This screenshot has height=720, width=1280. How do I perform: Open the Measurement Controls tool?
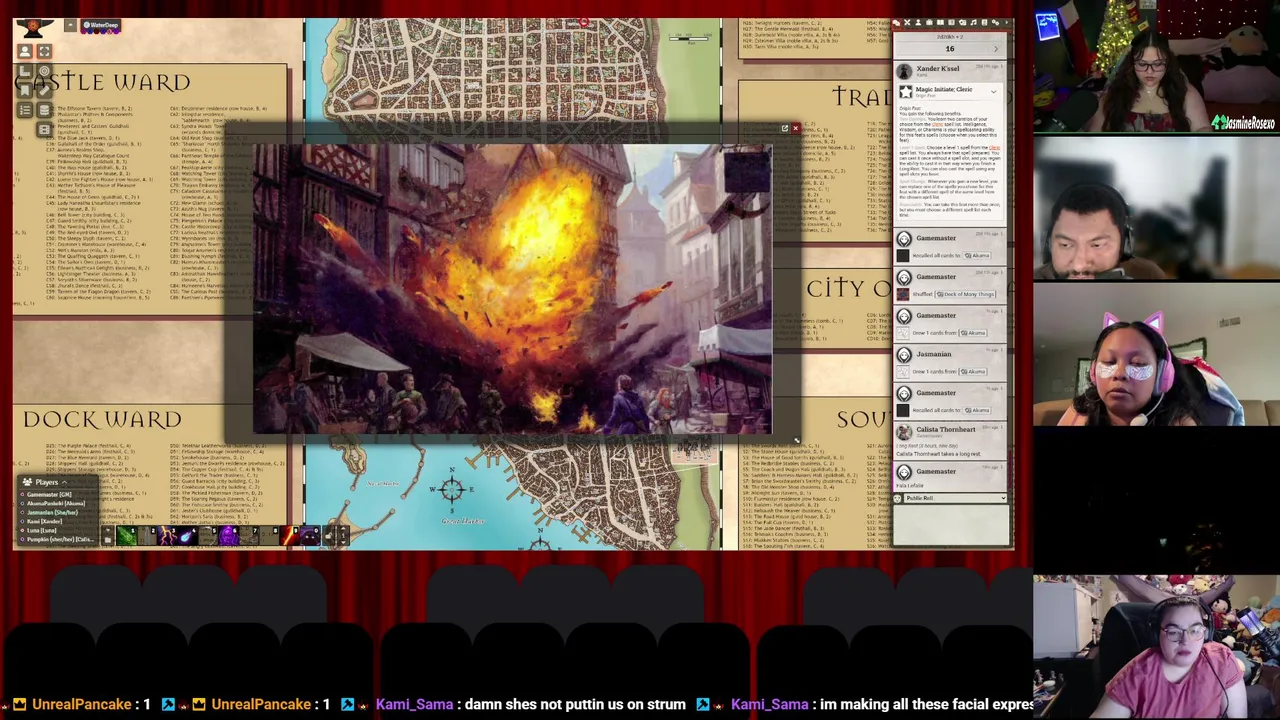click(25, 71)
